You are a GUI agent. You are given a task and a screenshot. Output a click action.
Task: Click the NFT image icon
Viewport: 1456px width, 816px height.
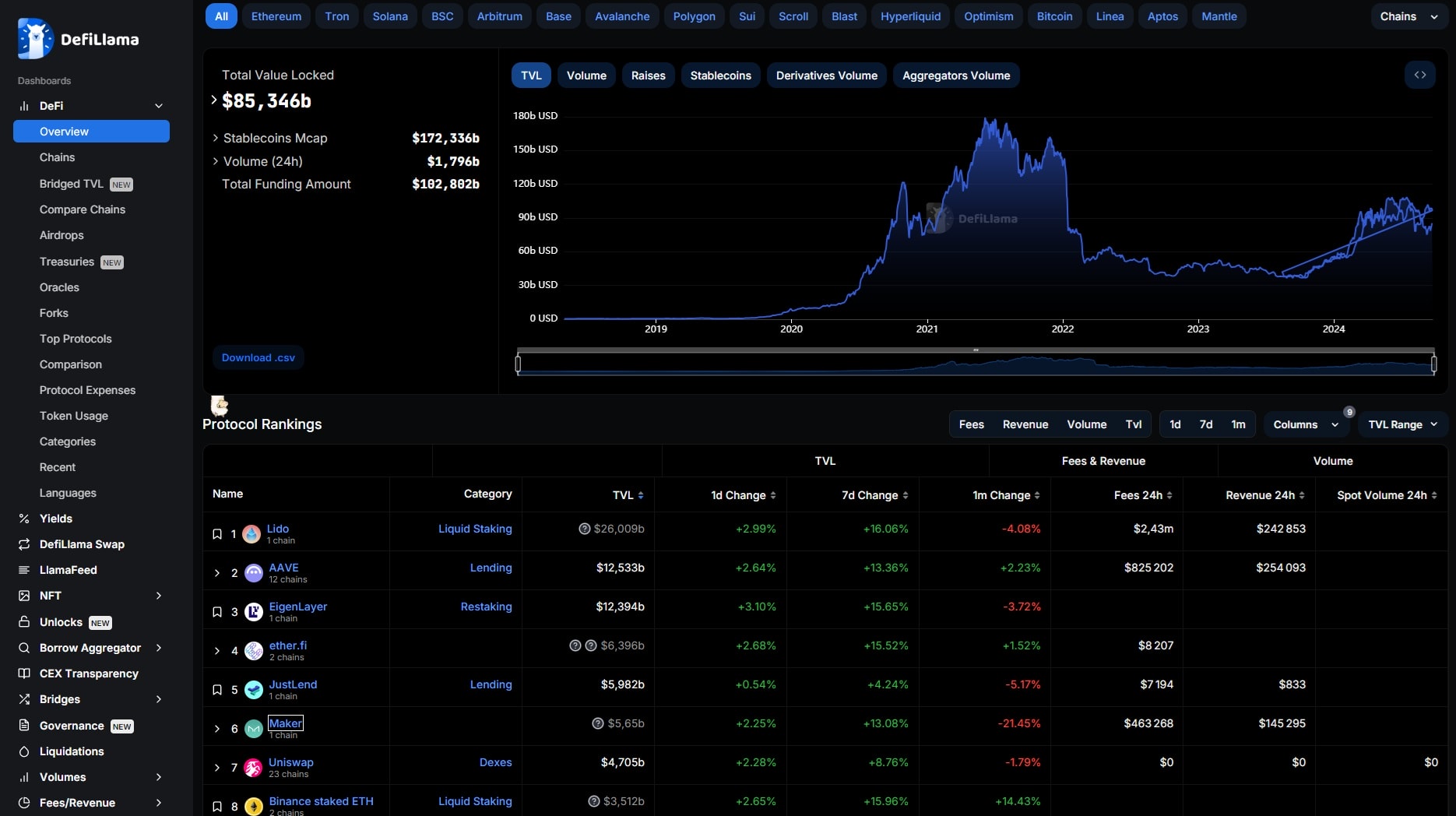[24, 596]
